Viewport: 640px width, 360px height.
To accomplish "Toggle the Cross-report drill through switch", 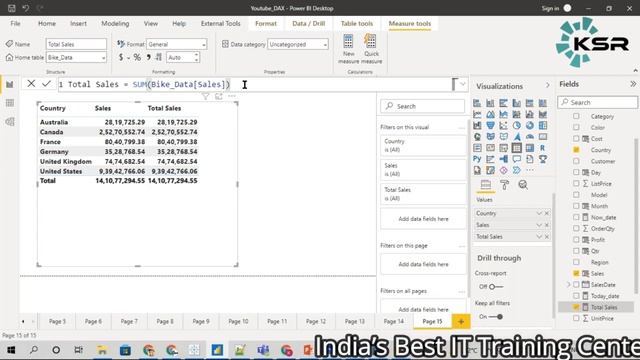I will (496, 287).
